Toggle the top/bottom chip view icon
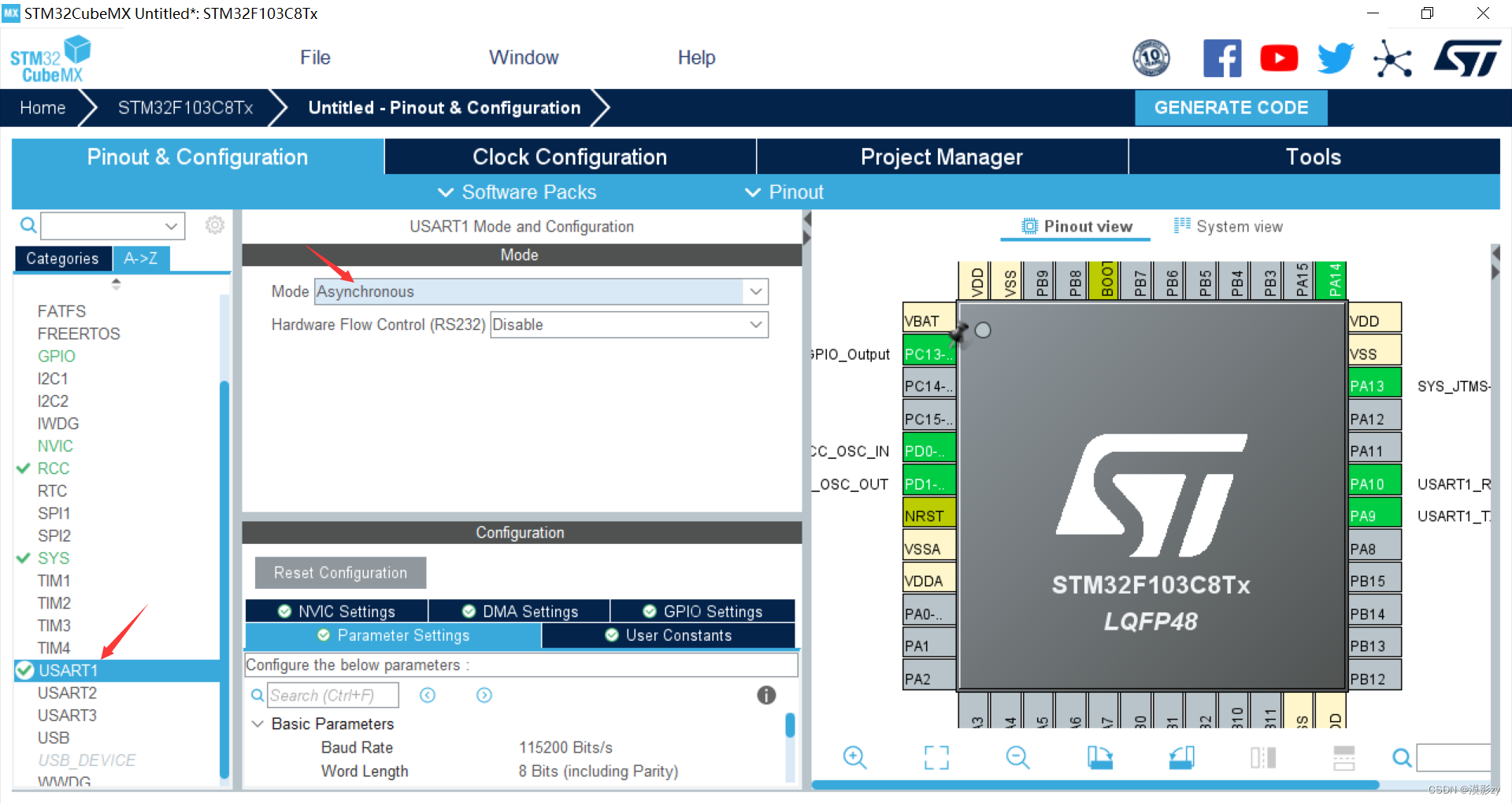The height and width of the screenshot is (803, 1512). (x=1344, y=757)
